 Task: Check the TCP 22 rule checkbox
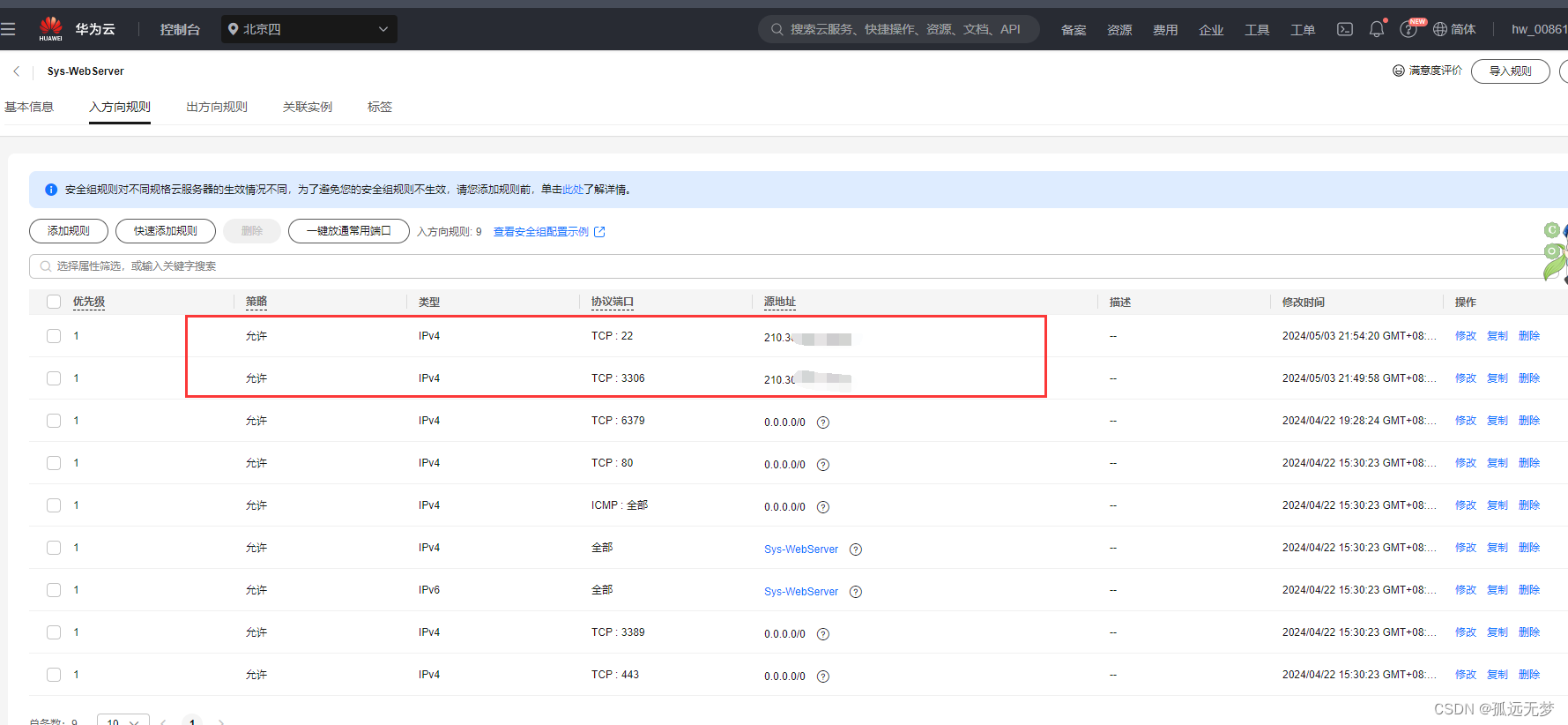(54, 336)
